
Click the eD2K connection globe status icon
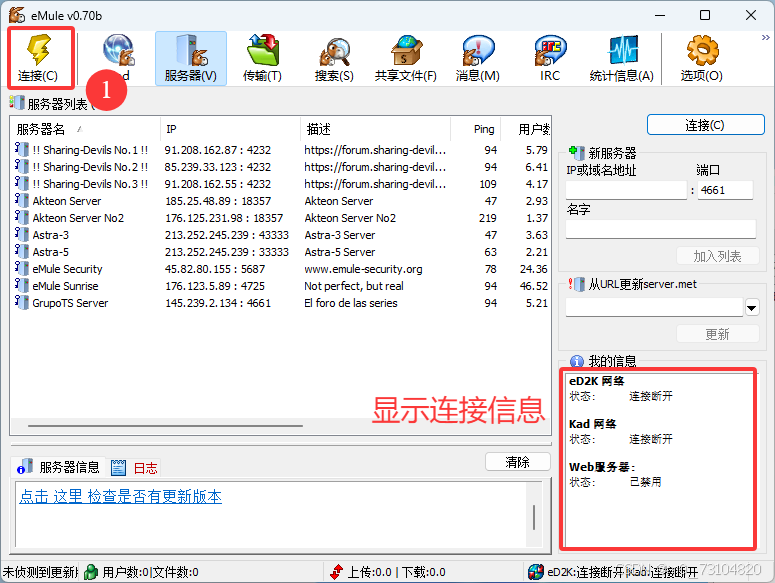point(536,572)
